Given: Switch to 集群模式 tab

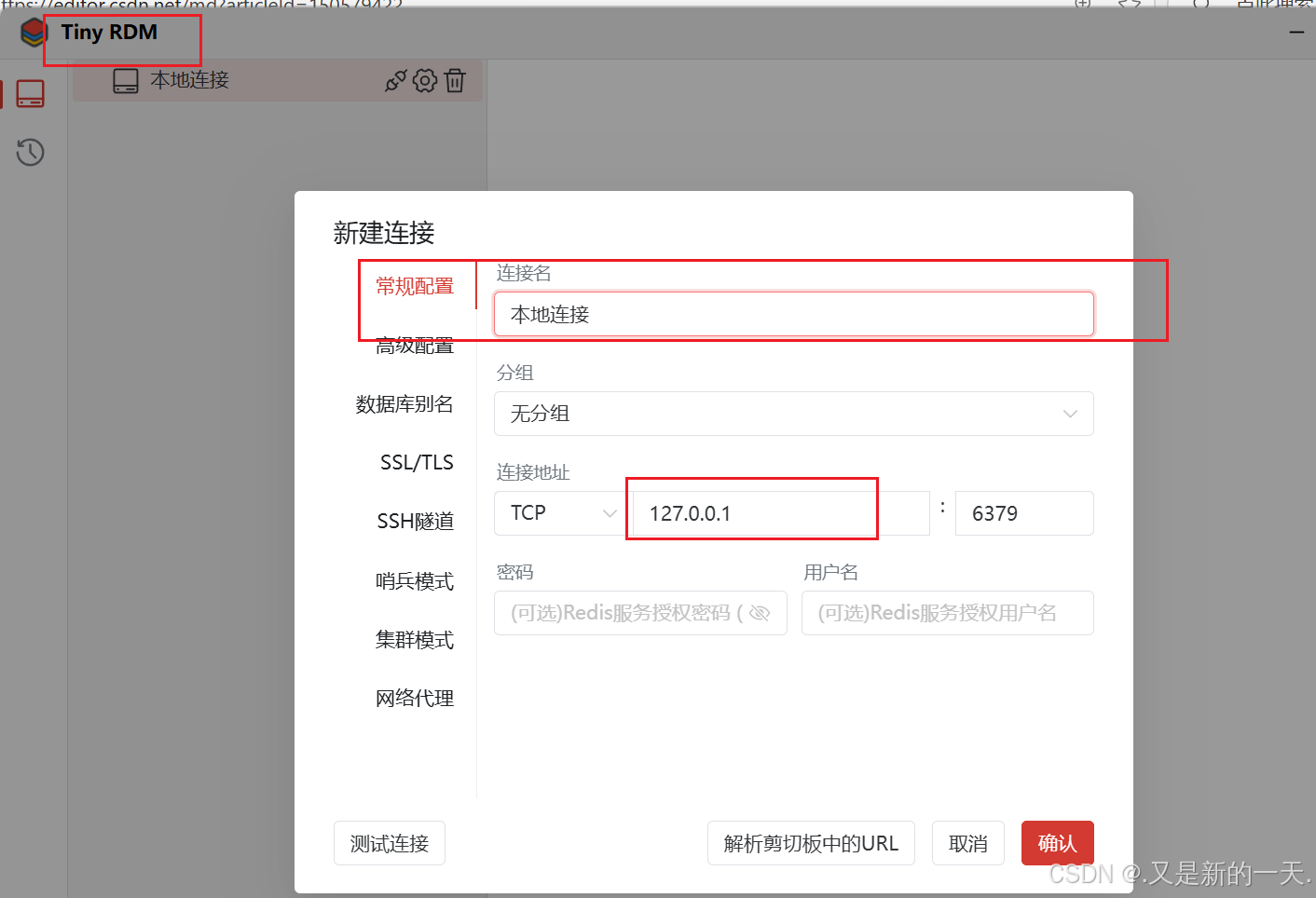Looking at the screenshot, I should click(x=415, y=640).
